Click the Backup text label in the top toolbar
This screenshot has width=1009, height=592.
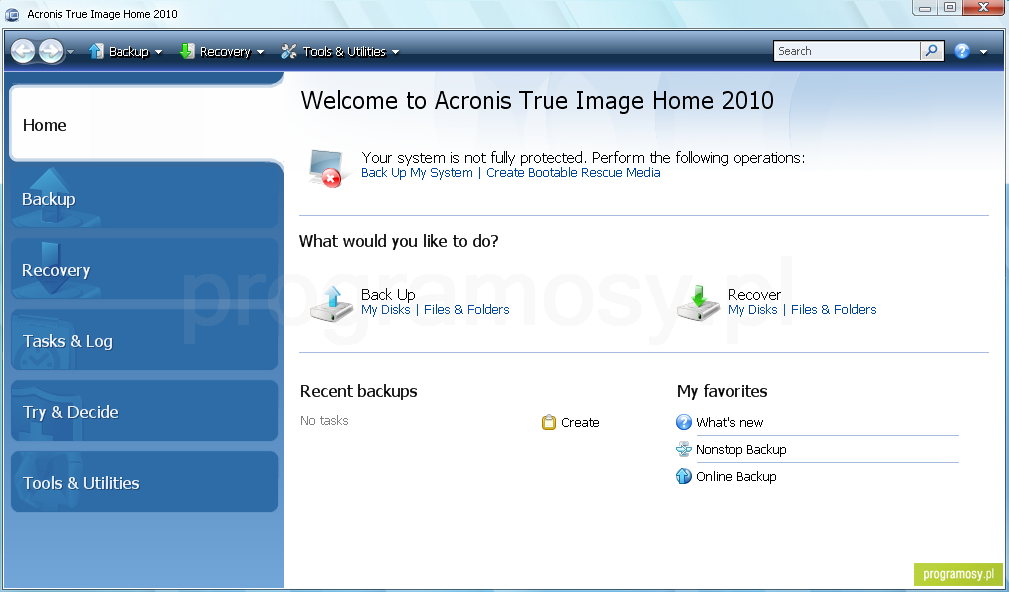(129, 51)
